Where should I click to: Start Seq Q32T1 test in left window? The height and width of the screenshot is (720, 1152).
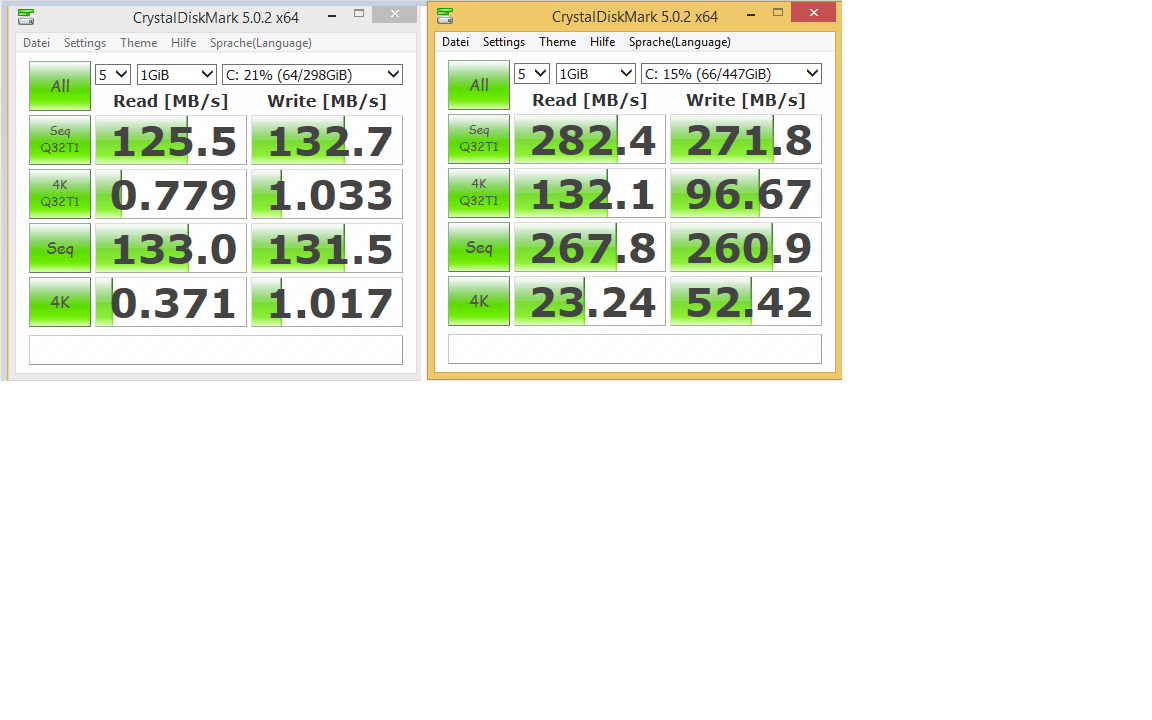click(x=60, y=140)
